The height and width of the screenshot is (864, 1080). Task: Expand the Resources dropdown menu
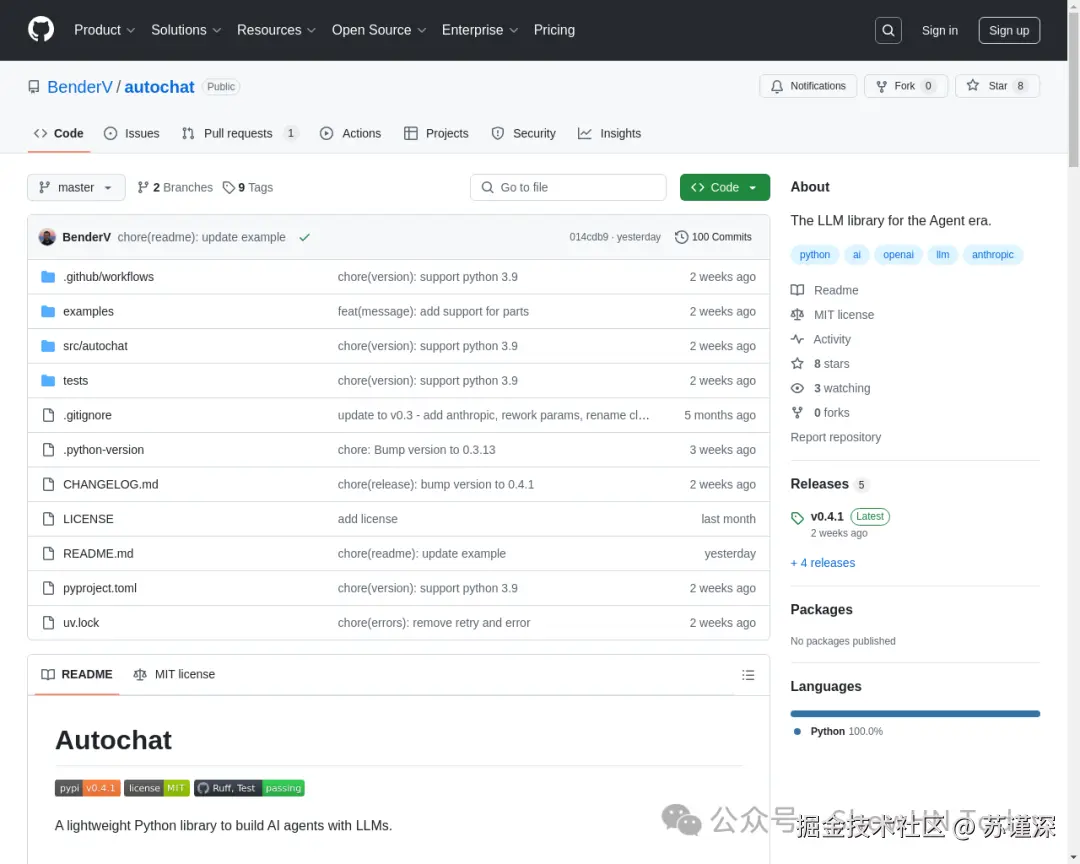276,30
